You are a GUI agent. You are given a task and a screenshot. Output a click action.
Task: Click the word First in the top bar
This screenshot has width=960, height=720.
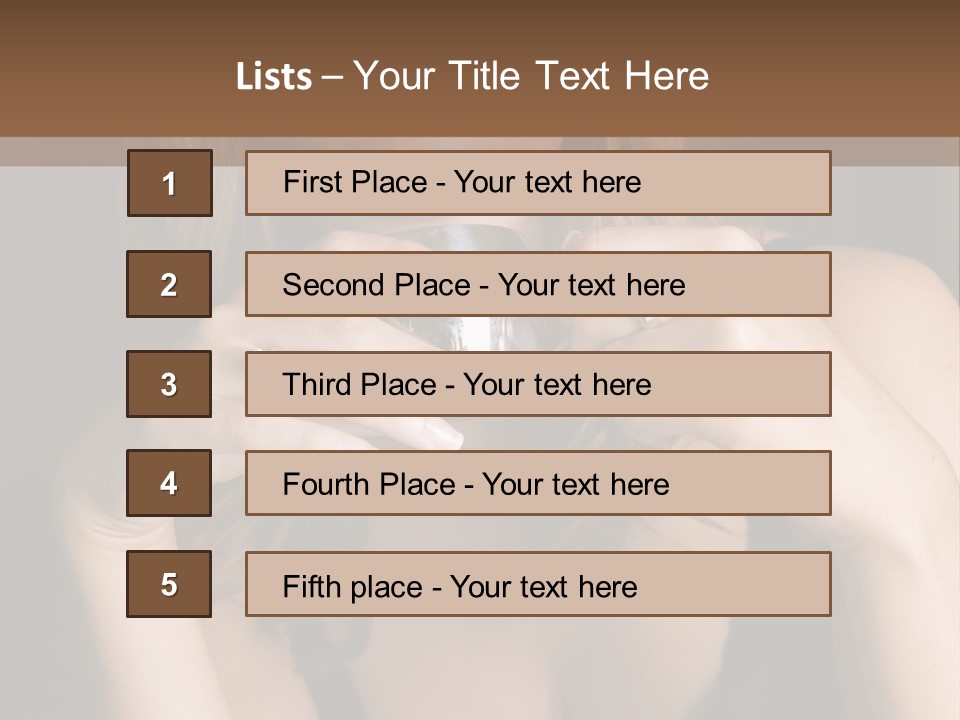point(313,182)
